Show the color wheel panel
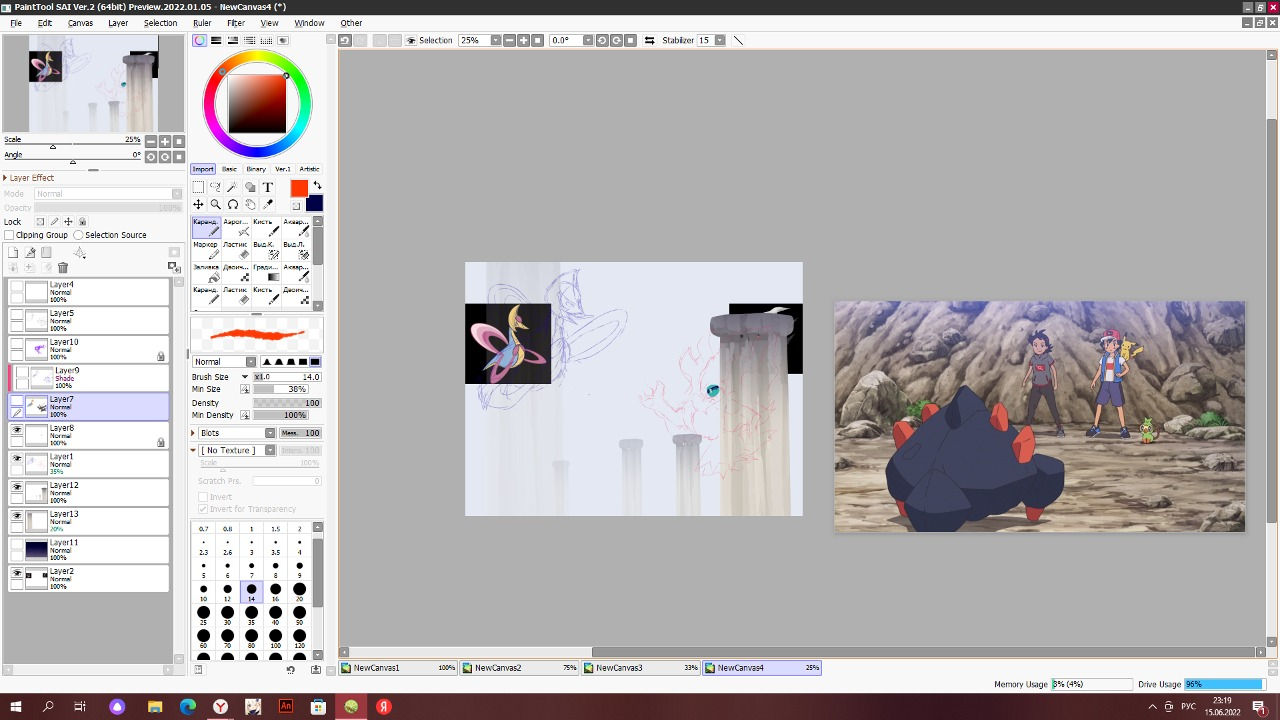 (x=200, y=40)
